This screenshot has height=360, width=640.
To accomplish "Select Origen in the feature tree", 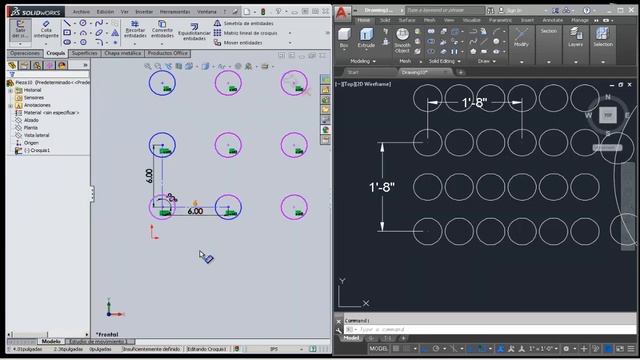I will pos(31,143).
